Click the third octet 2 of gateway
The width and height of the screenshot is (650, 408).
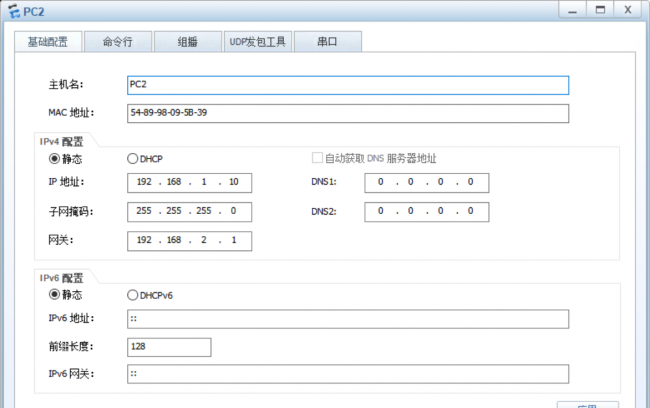point(204,240)
